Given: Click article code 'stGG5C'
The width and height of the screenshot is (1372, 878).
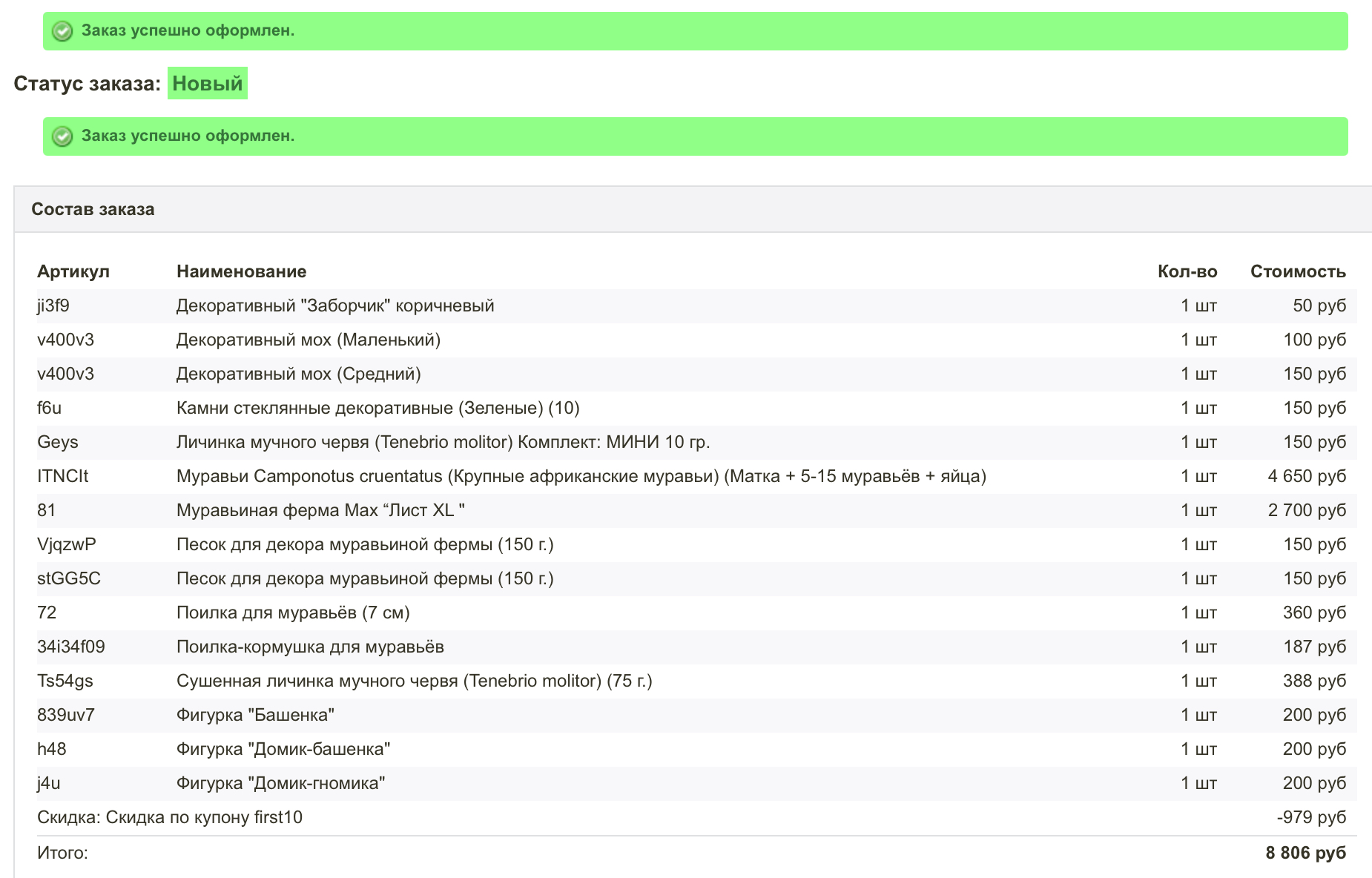Looking at the screenshot, I should click(69, 578).
